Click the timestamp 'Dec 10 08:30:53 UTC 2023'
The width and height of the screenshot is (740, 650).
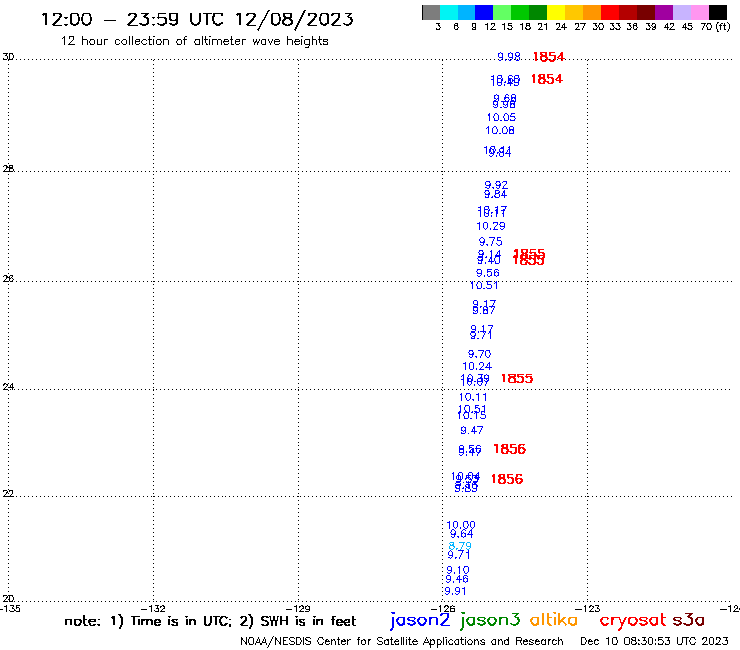pos(654,642)
